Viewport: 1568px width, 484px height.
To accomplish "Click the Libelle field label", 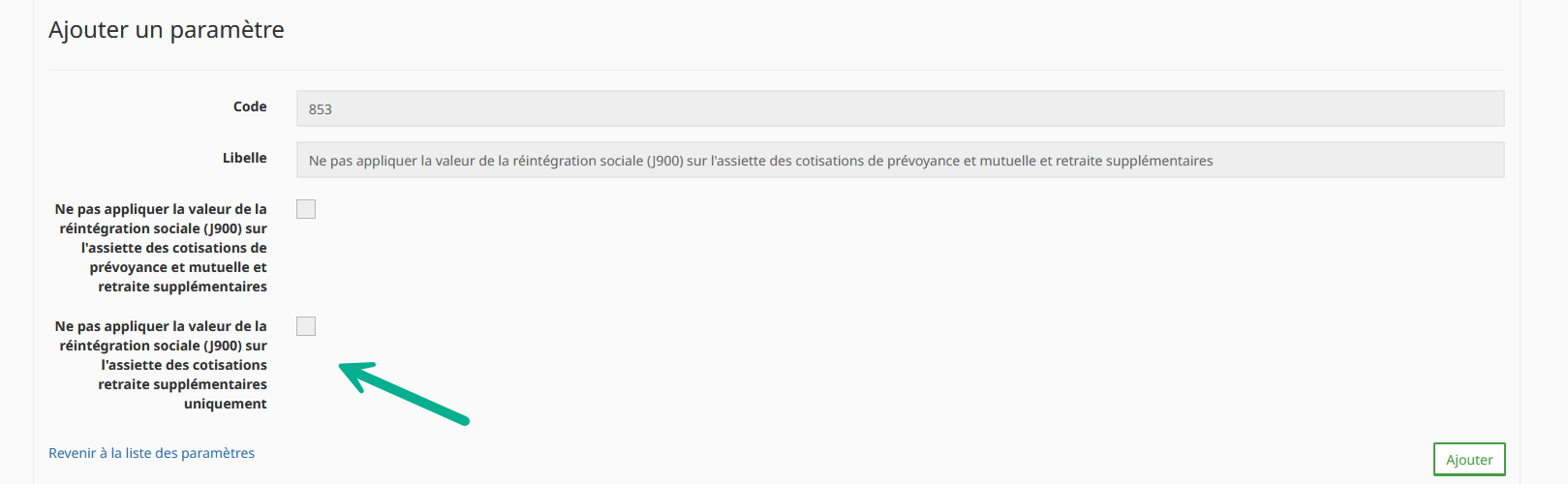I will [245, 158].
